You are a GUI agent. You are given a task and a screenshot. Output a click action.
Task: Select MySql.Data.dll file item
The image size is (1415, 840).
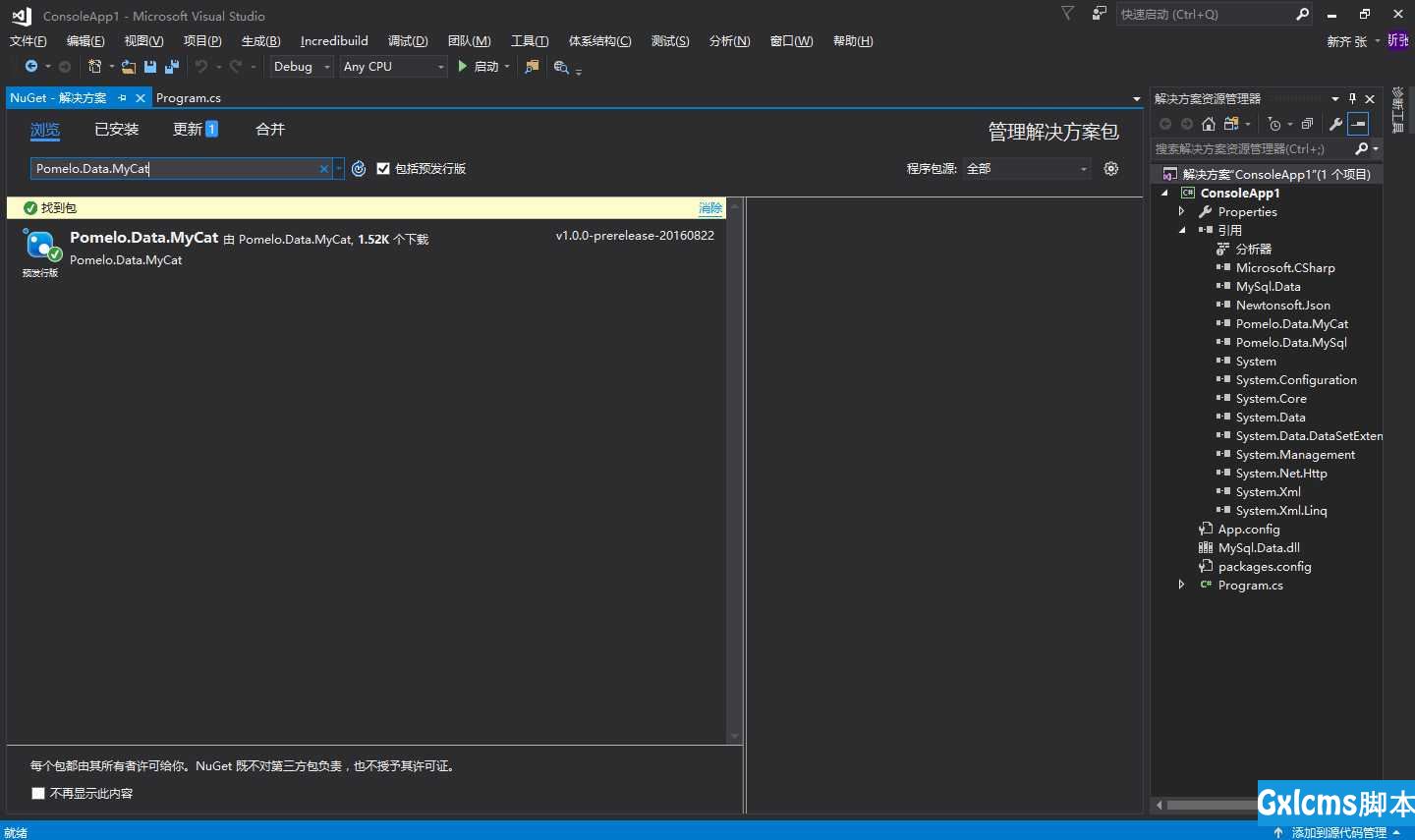pos(1258,547)
